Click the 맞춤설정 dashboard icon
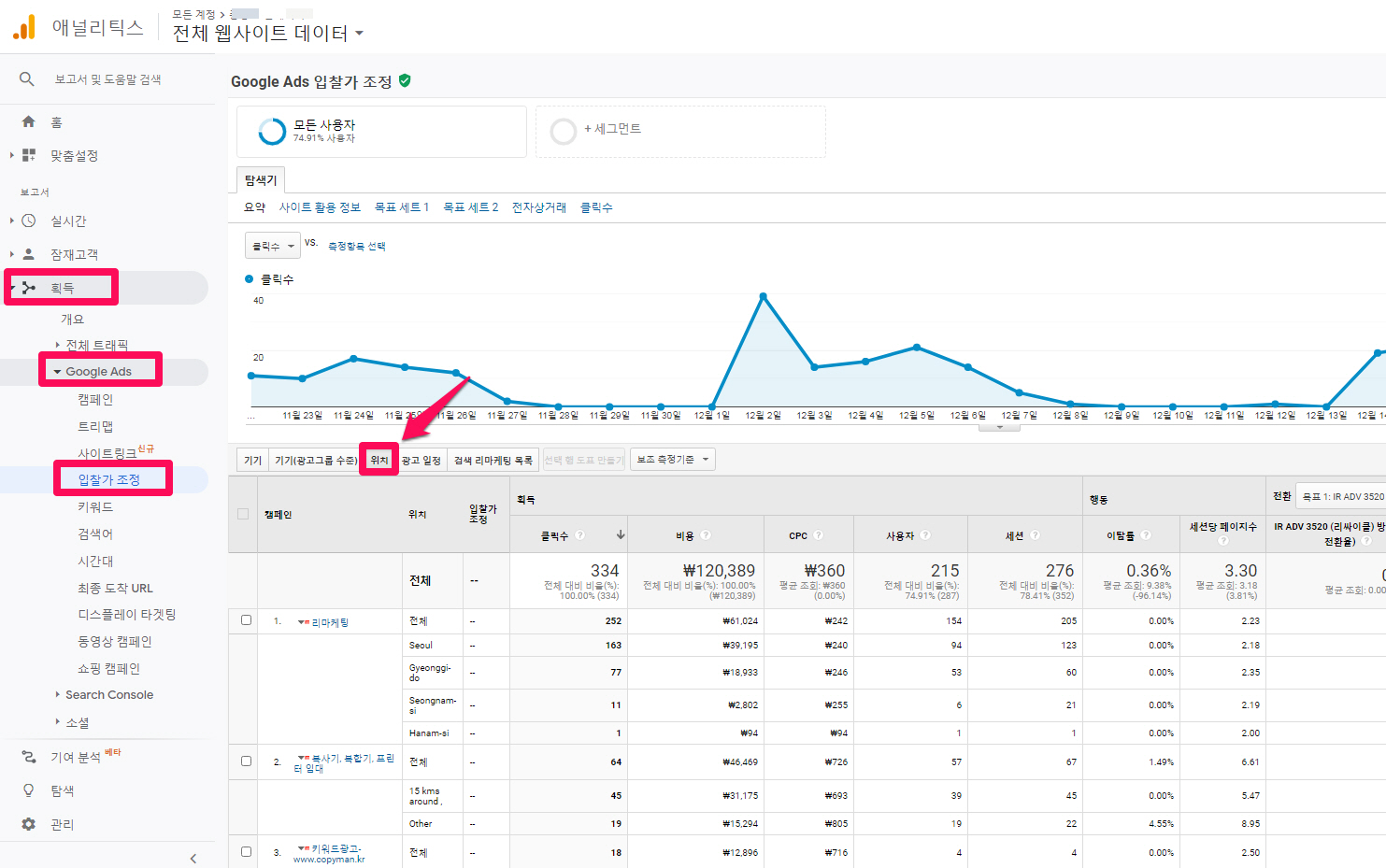Viewport: 1386px width, 868px height. pos(29,155)
